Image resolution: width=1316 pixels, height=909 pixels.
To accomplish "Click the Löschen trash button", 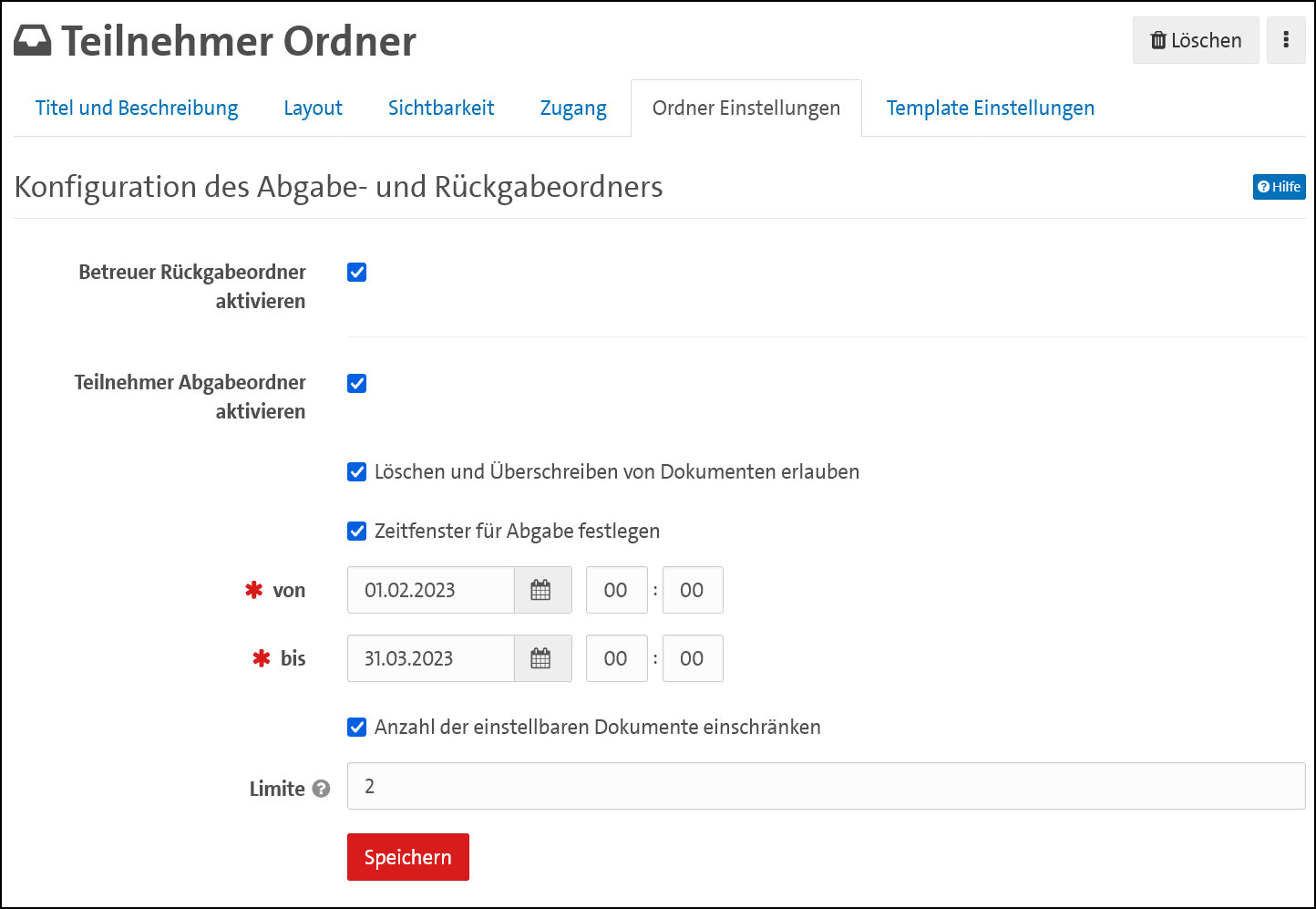I will click(1195, 40).
